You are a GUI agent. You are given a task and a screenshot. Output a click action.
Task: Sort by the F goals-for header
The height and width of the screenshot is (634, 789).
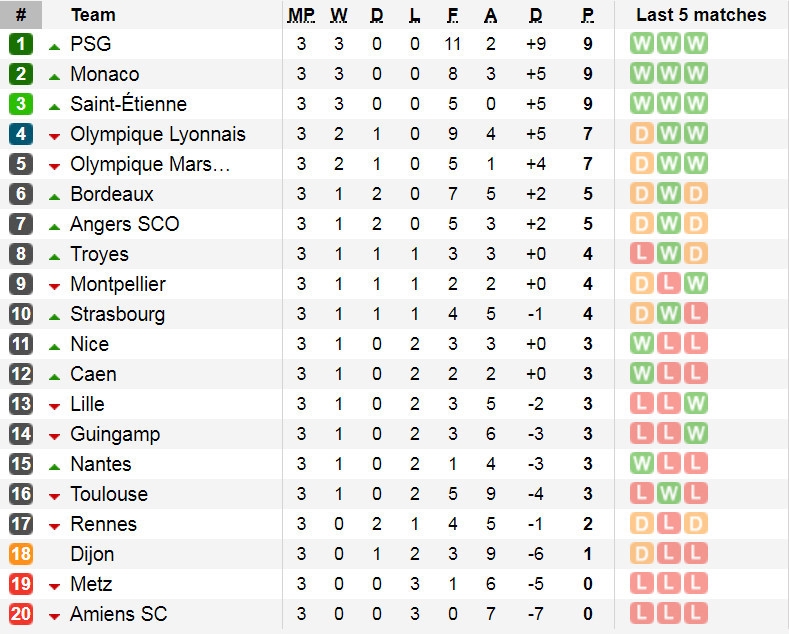pos(452,15)
